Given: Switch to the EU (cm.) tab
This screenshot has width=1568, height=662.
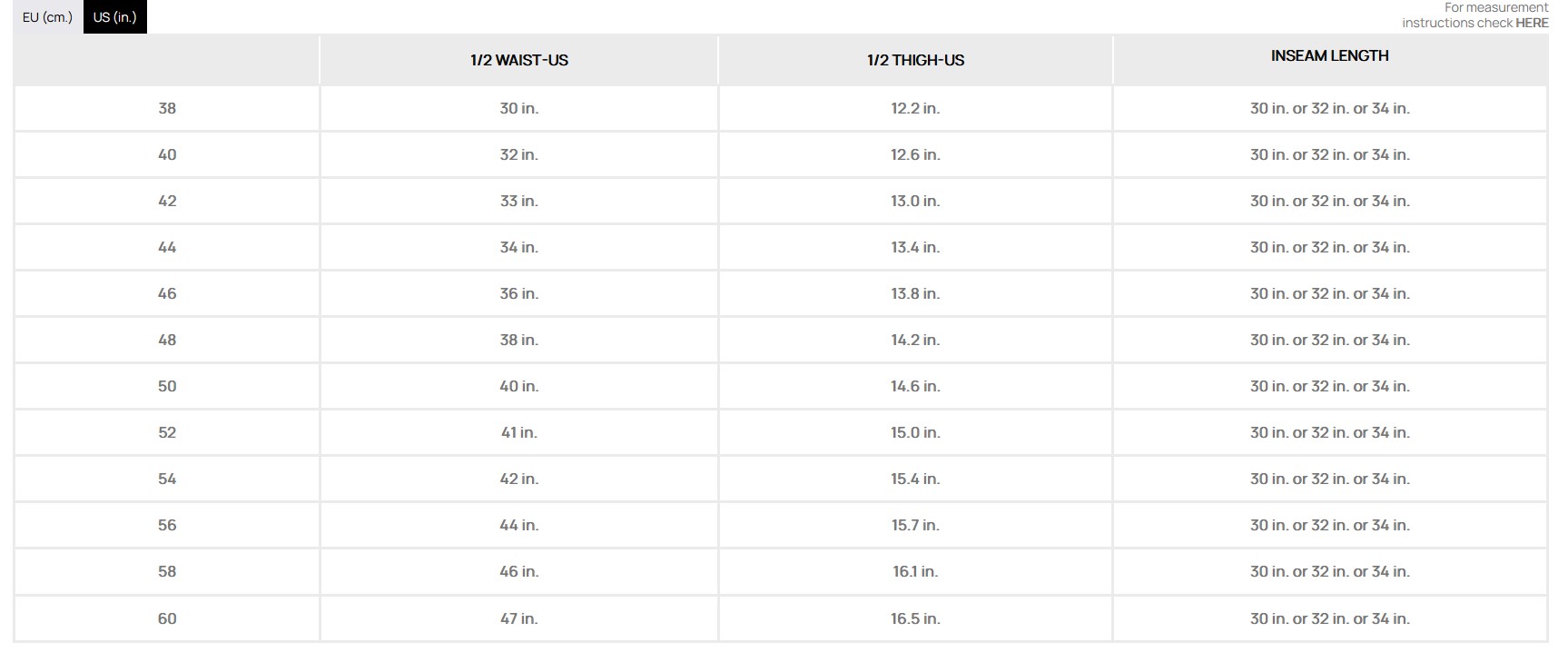Looking at the screenshot, I should (47, 17).
